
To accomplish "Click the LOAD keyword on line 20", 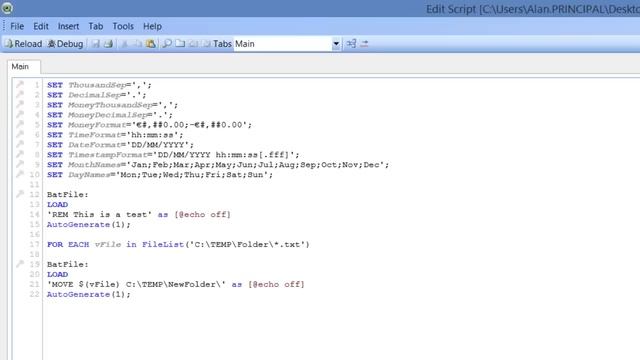I will click(x=58, y=274).
